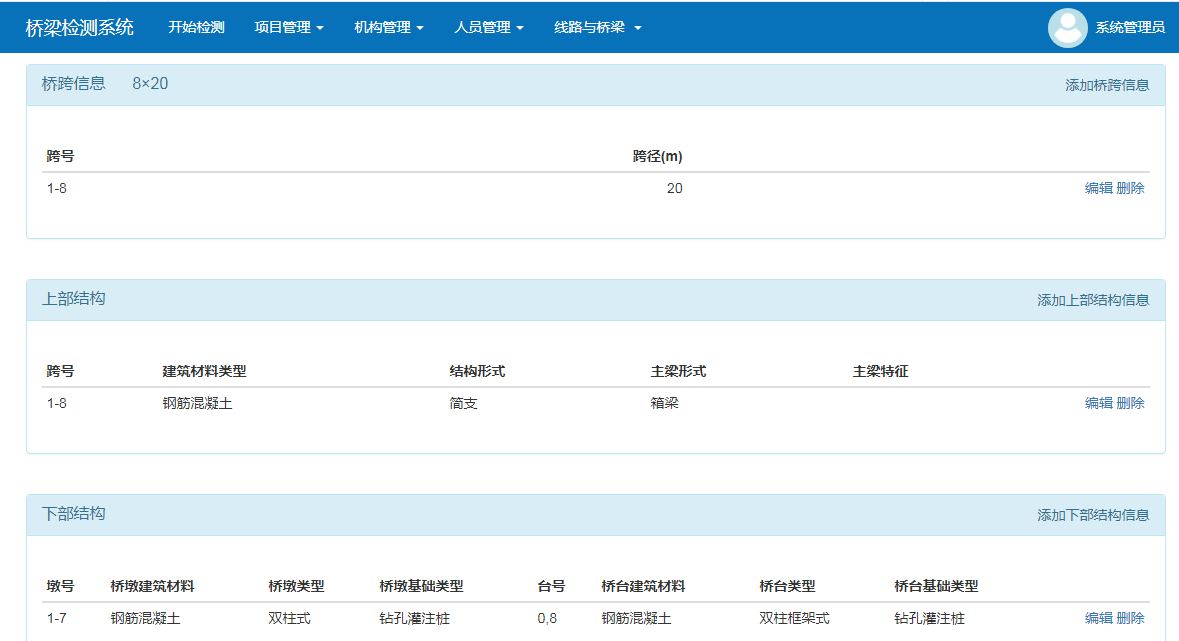Delete the 上部结构 row for span 1-8
Image resolution: width=1179 pixels, height=641 pixels.
click(x=1131, y=403)
